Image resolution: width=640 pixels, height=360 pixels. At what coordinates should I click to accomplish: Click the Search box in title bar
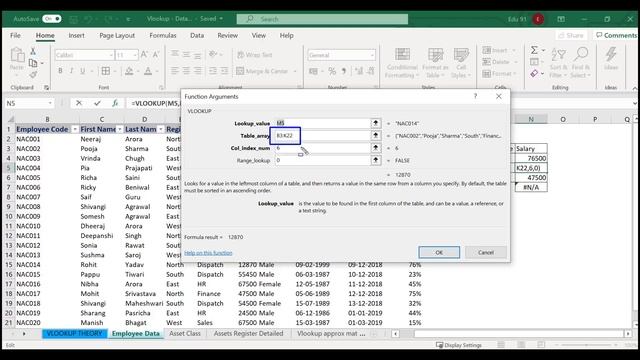pyautogui.click(x=322, y=19)
